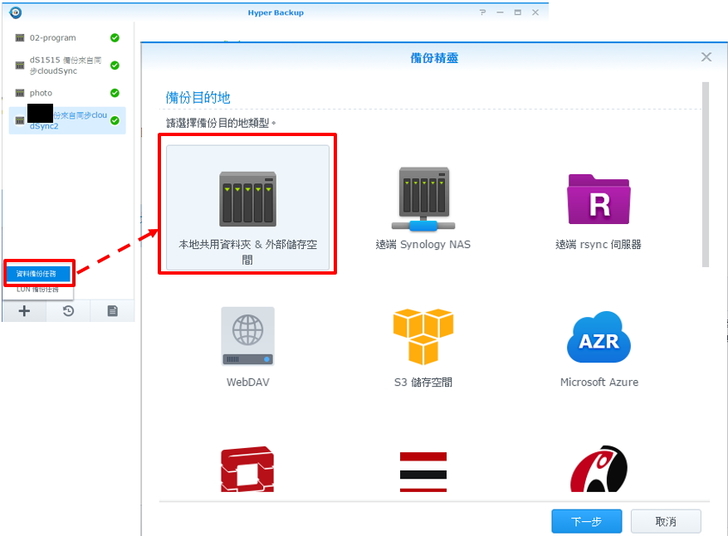The width and height of the screenshot is (728, 536).
Task: Click the wizard's vertical scrollbar
Action: [x=705, y=174]
